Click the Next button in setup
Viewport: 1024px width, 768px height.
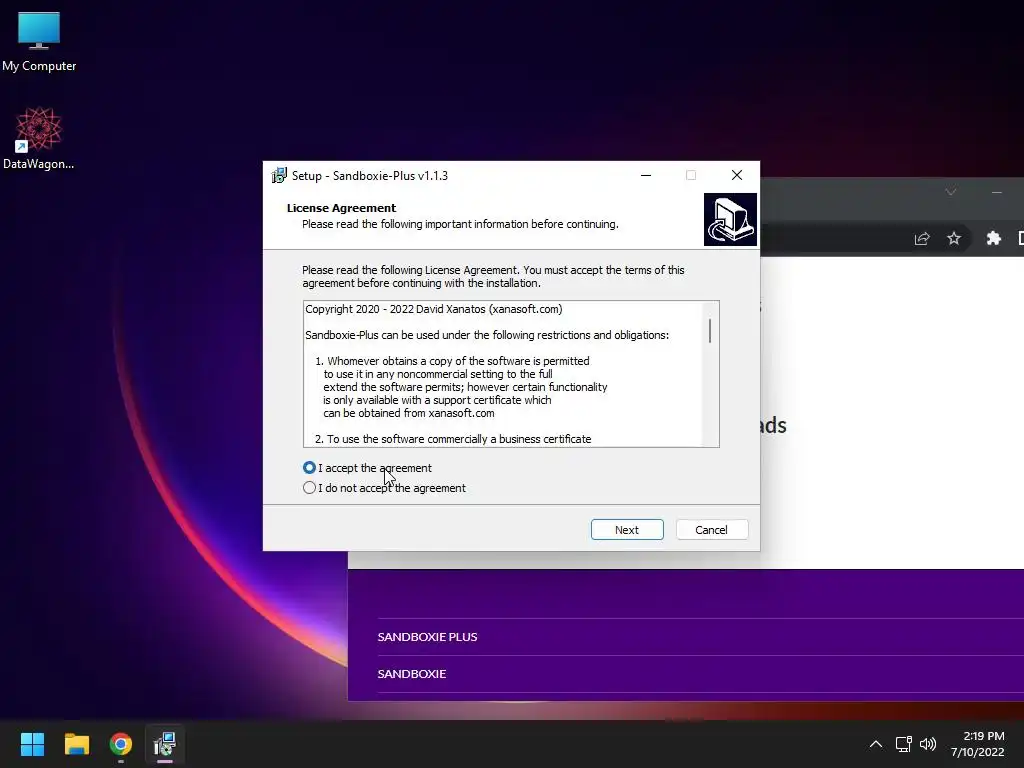coord(627,530)
